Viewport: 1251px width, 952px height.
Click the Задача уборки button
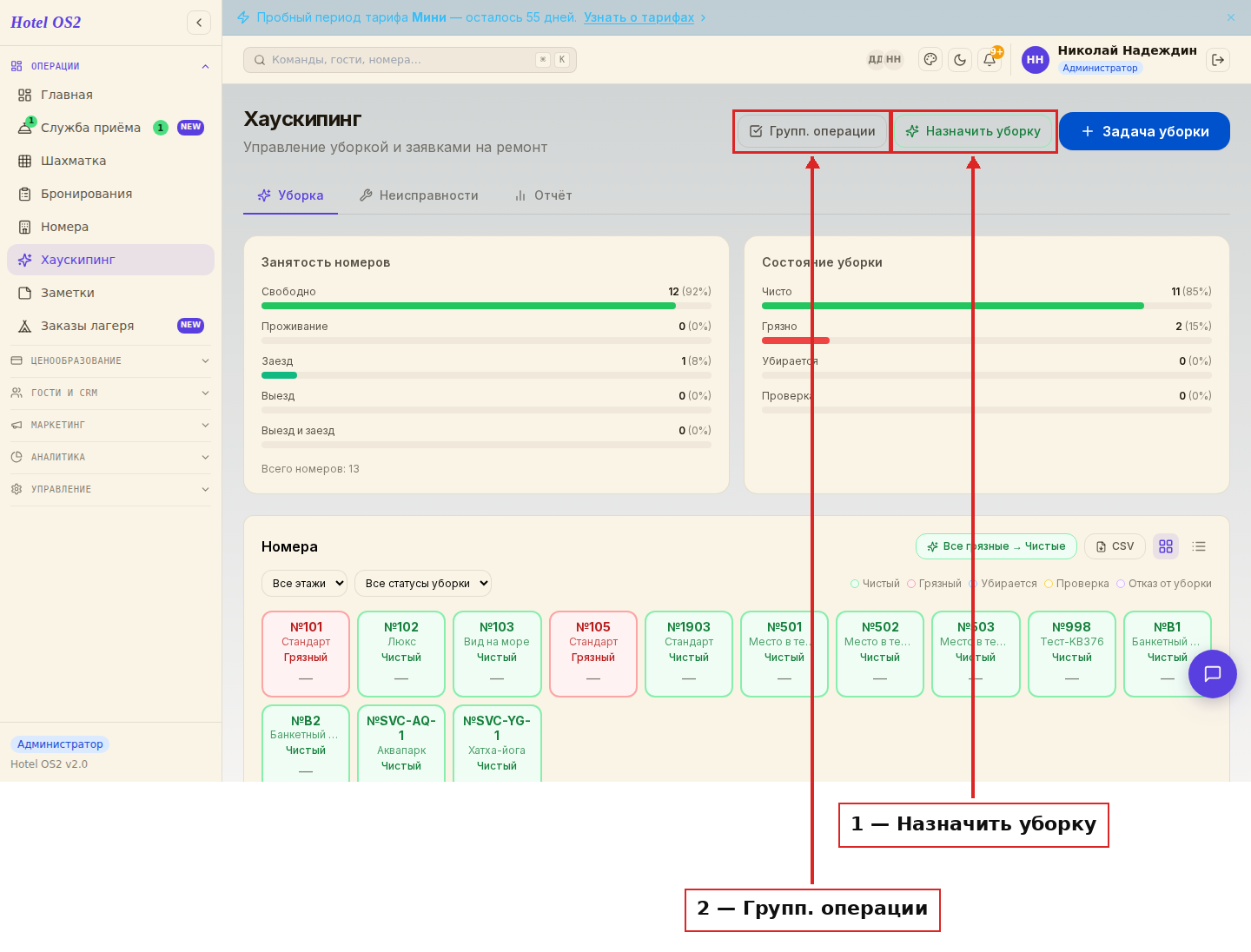(x=1144, y=131)
